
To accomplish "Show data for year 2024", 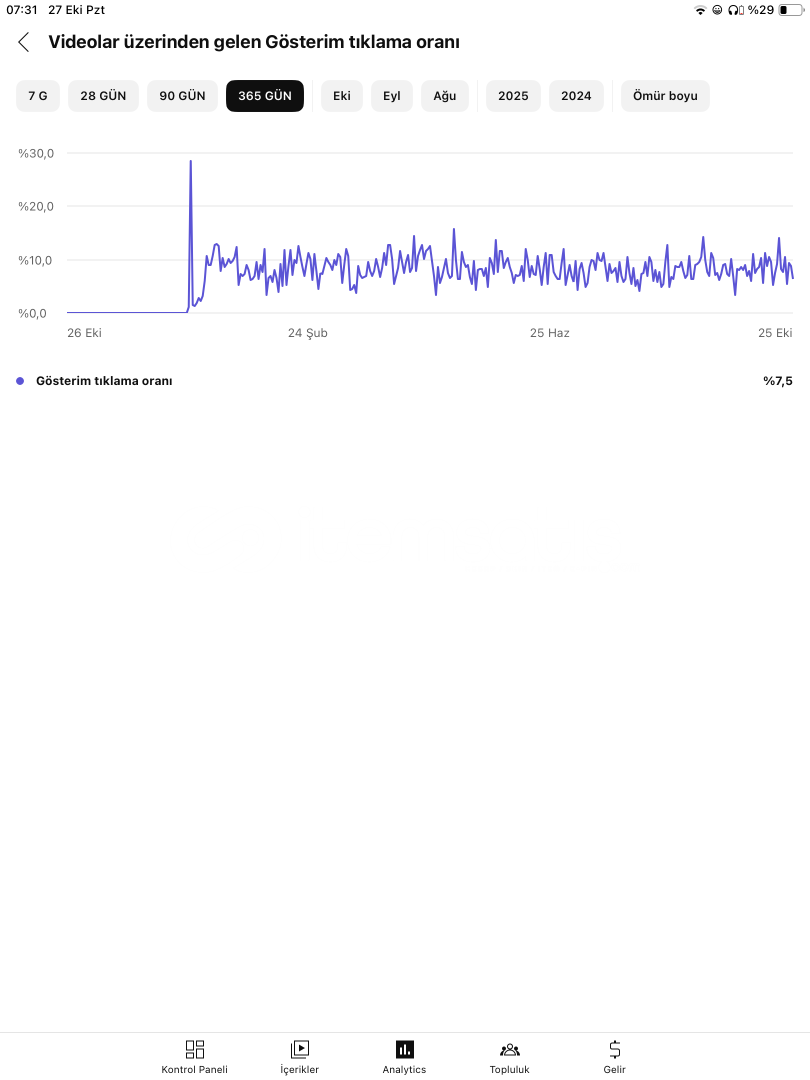I will (x=576, y=96).
